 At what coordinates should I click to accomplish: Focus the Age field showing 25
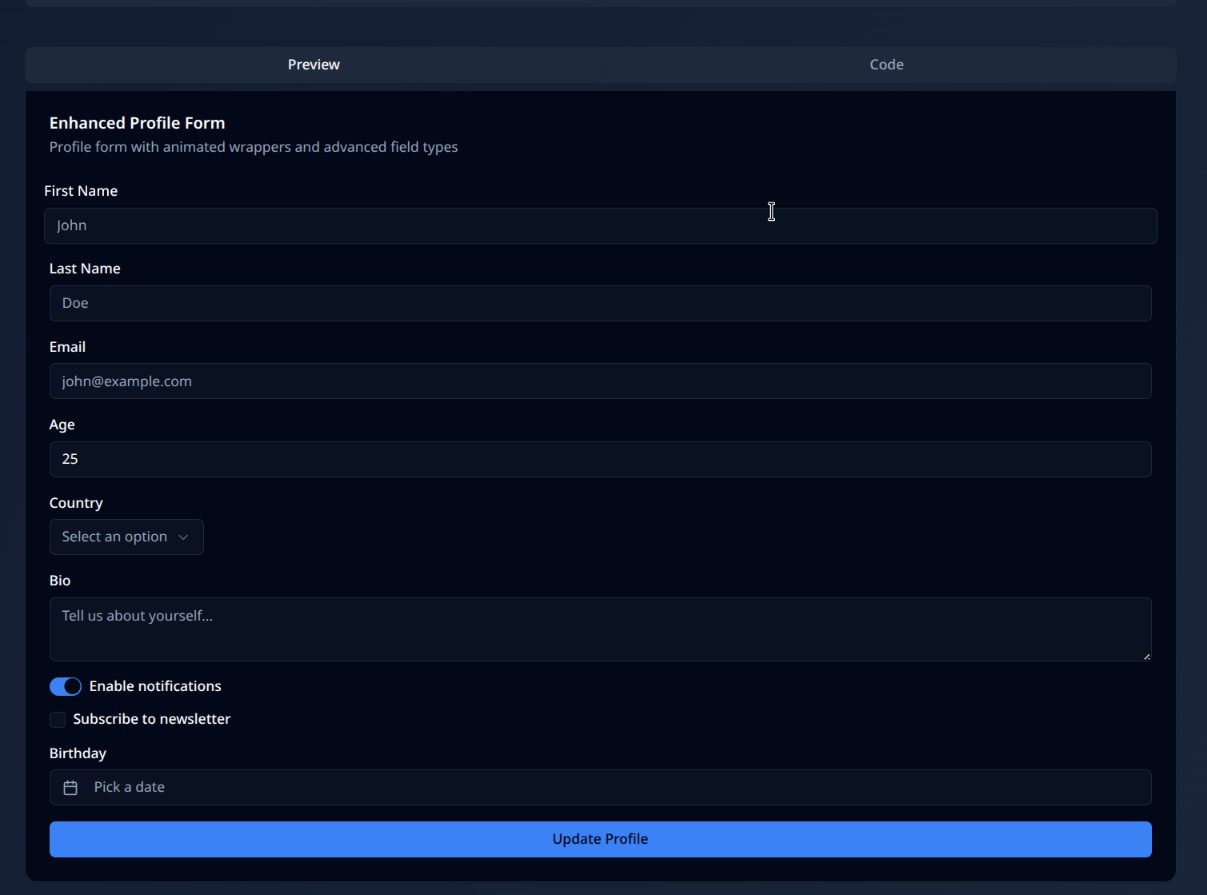(600, 460)
